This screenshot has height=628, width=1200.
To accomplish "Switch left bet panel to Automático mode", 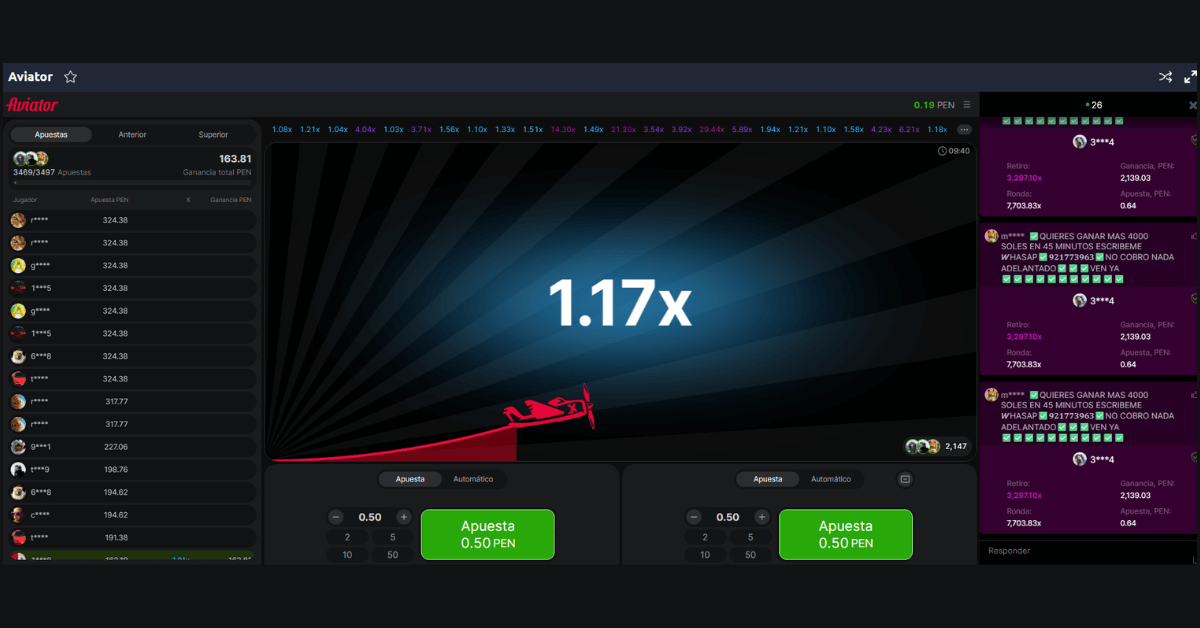I will (x=473, y=479).
